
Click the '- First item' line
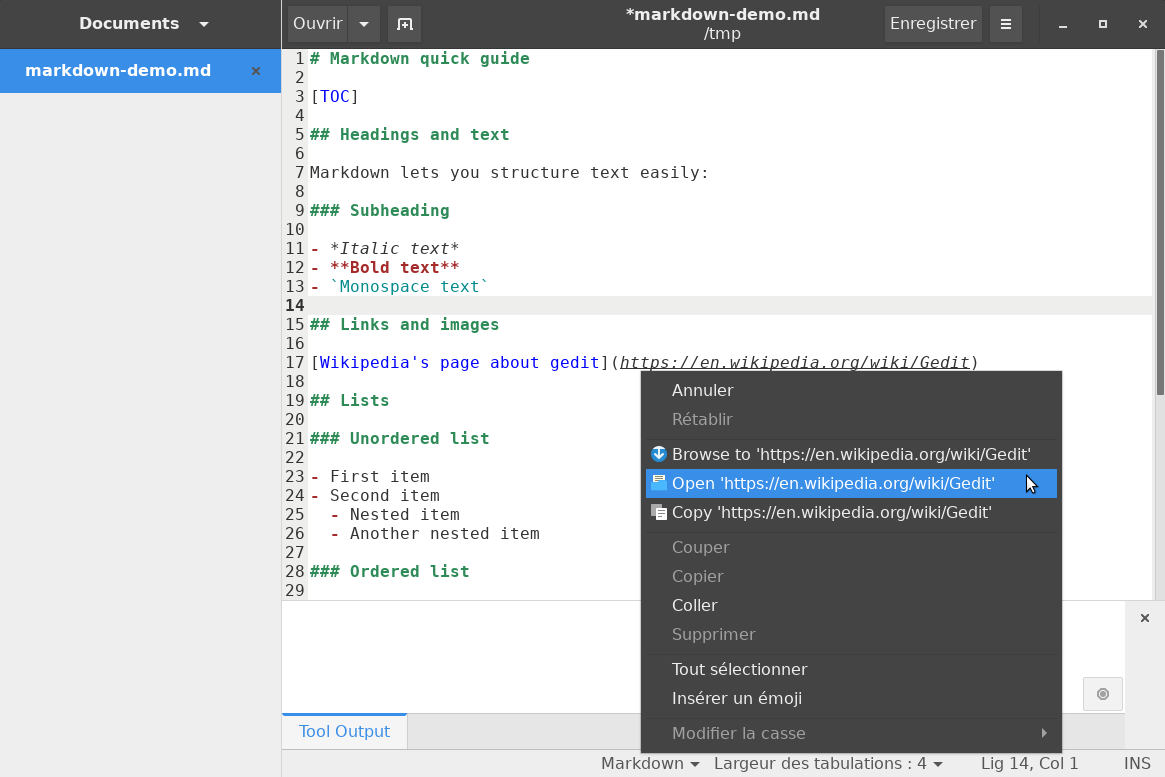point(370,476)
